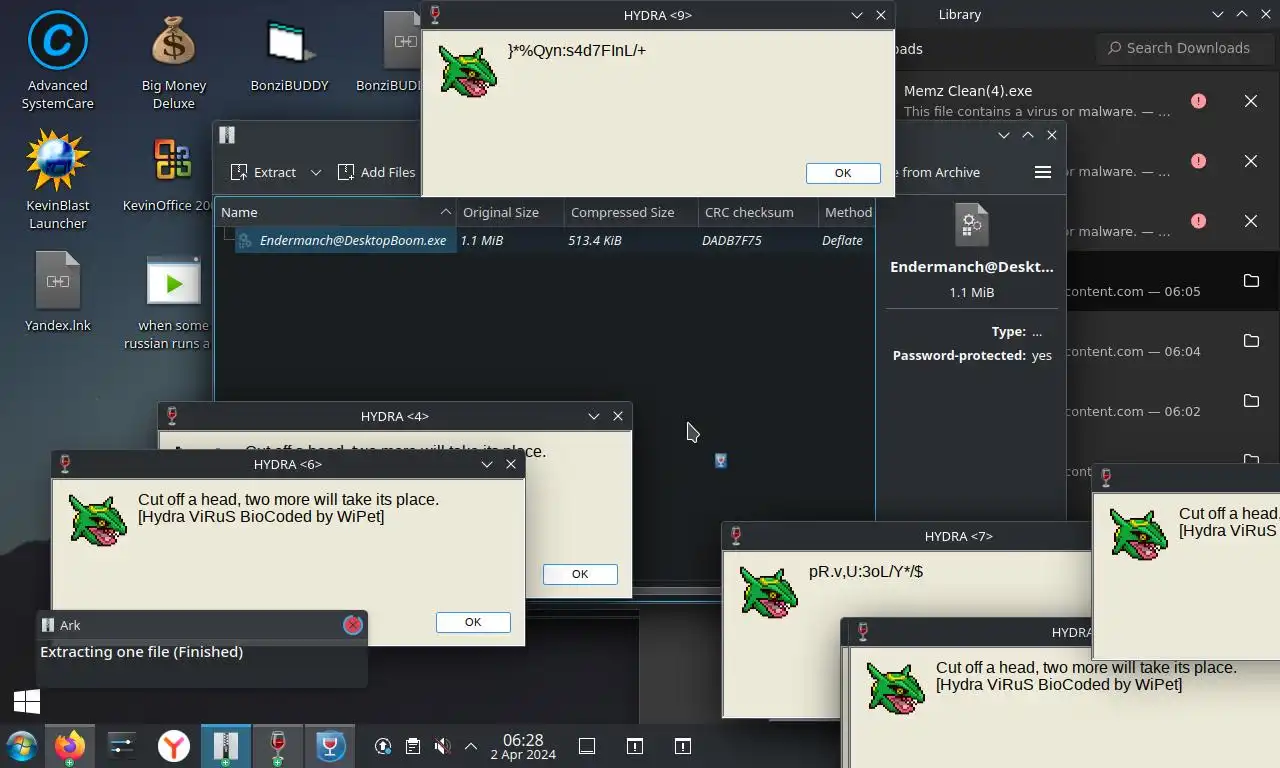The image size is (1280, 768).
Task: Open folder for the 06:04 download
Action: pyautogui.click(x=1251, y=341)
